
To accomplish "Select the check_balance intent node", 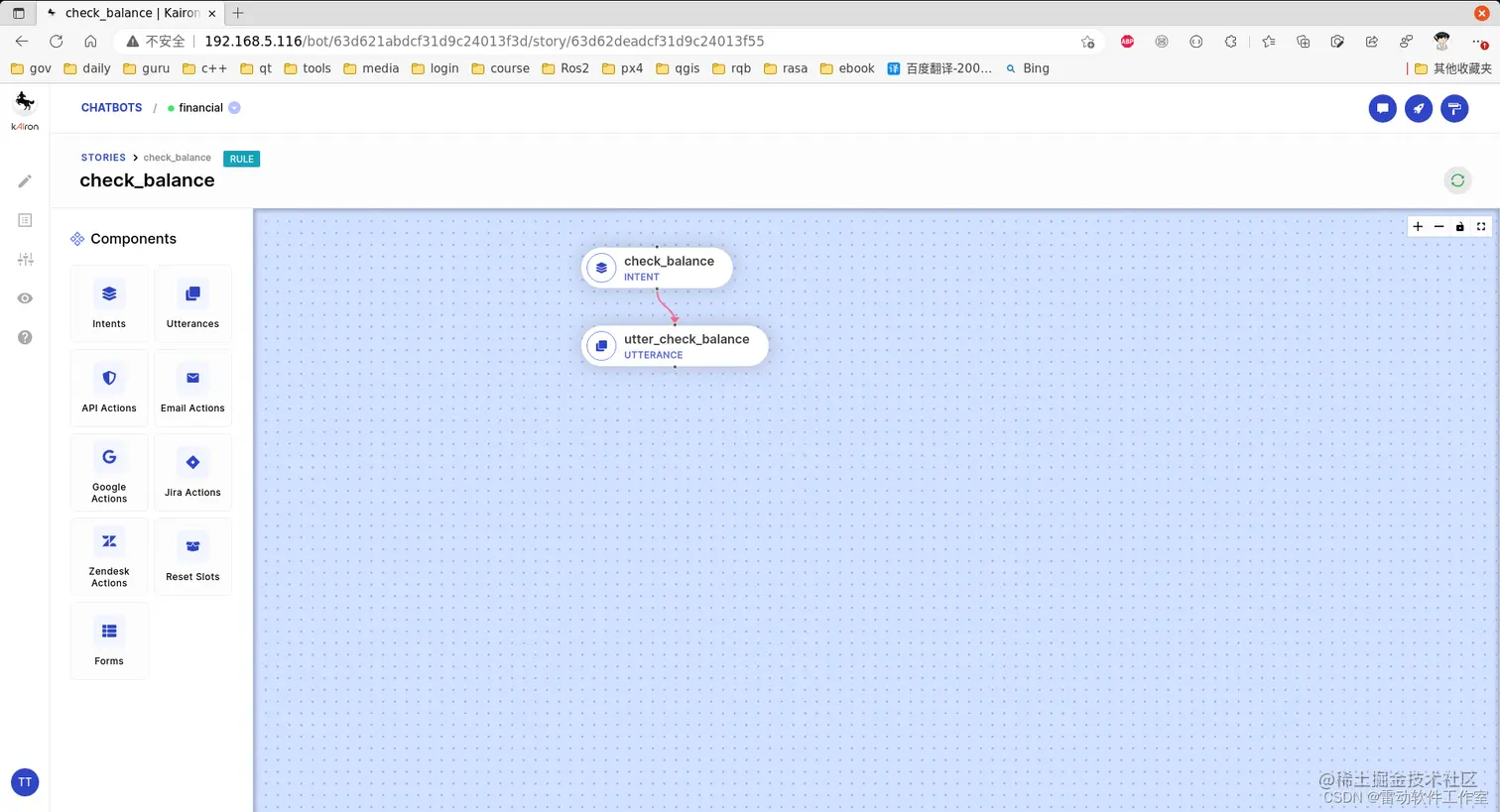I will 657,268.
